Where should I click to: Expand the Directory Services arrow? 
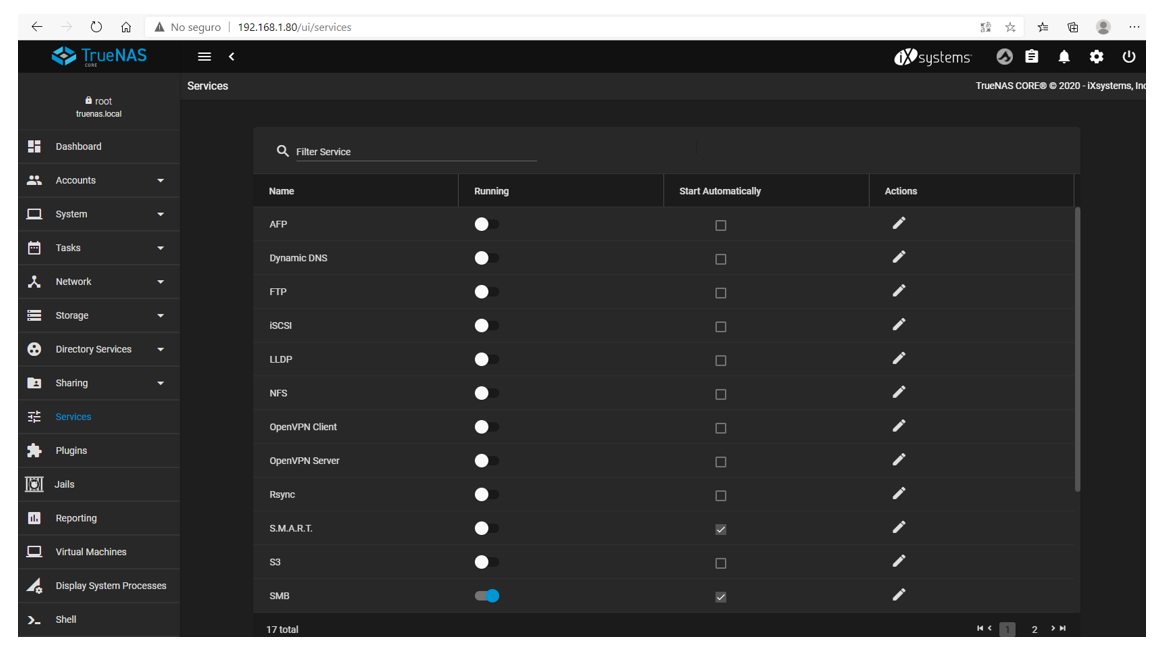160,349
